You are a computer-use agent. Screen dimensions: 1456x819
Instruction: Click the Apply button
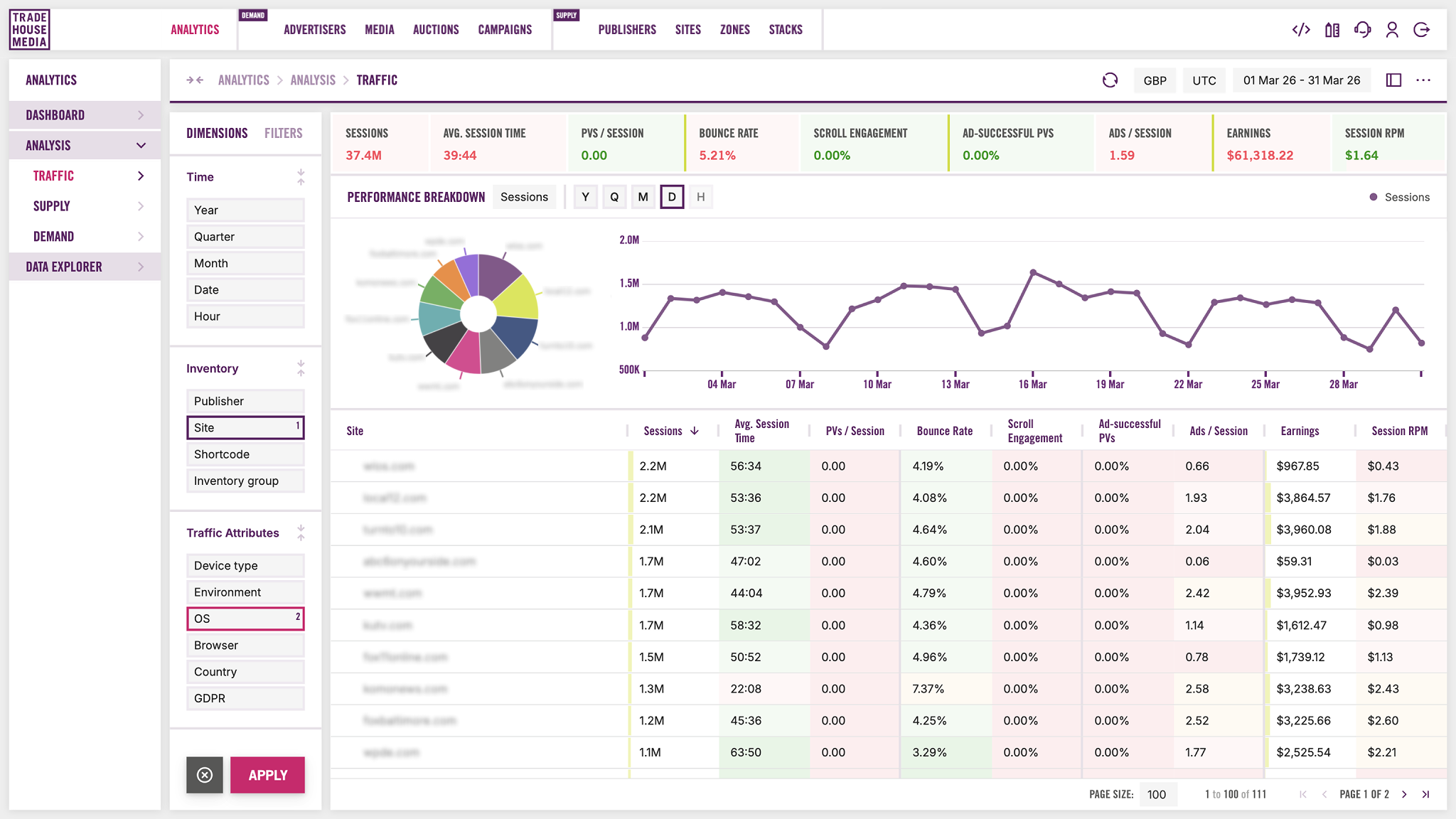click(x=267, y=775)
